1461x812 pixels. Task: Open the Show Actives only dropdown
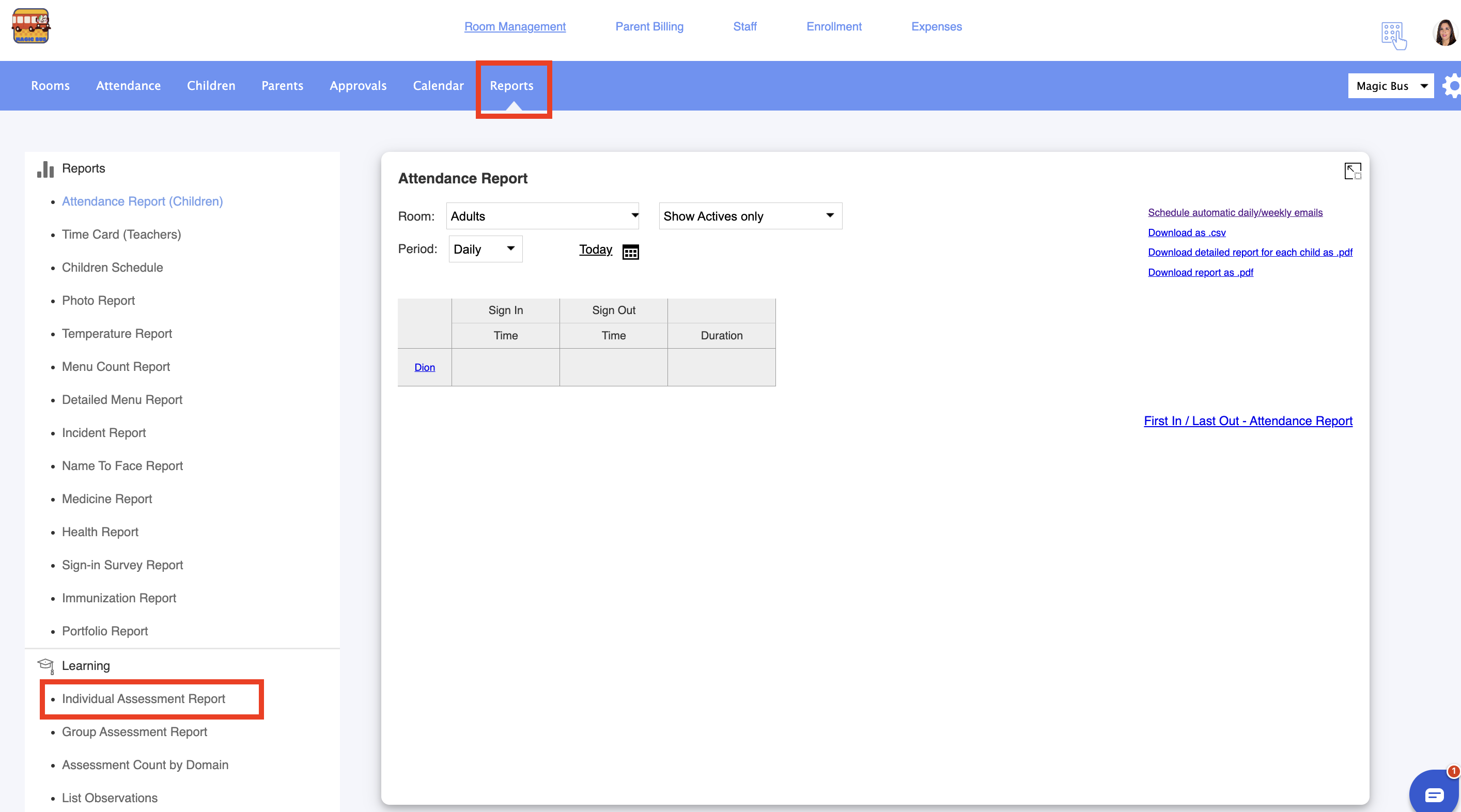point(750,216)
